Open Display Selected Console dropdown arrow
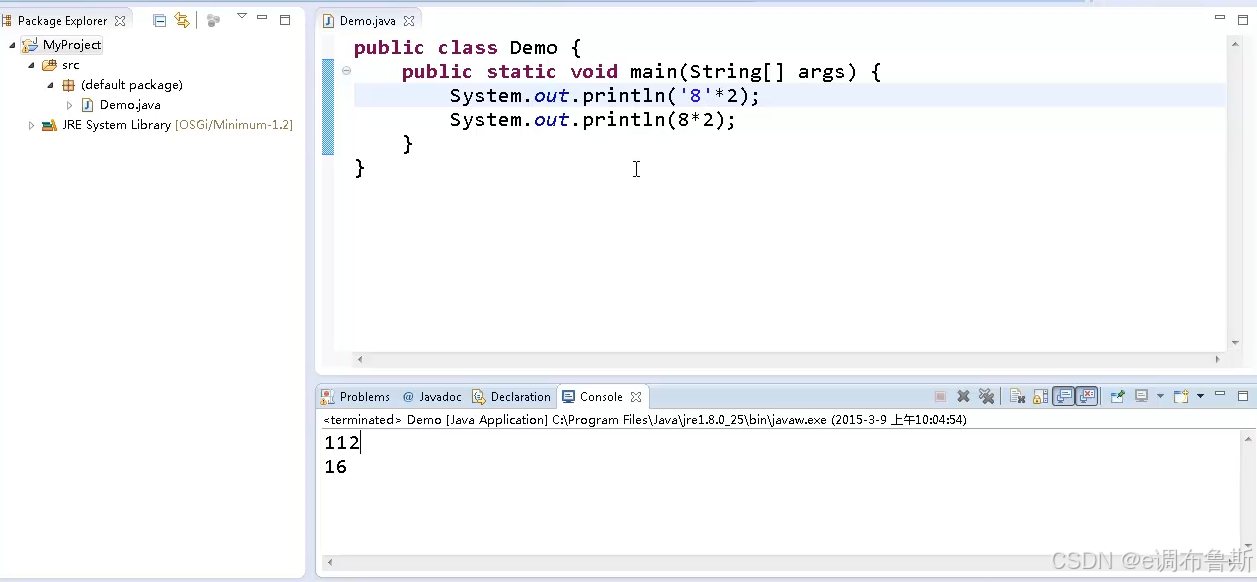 tap(1160, 397)
